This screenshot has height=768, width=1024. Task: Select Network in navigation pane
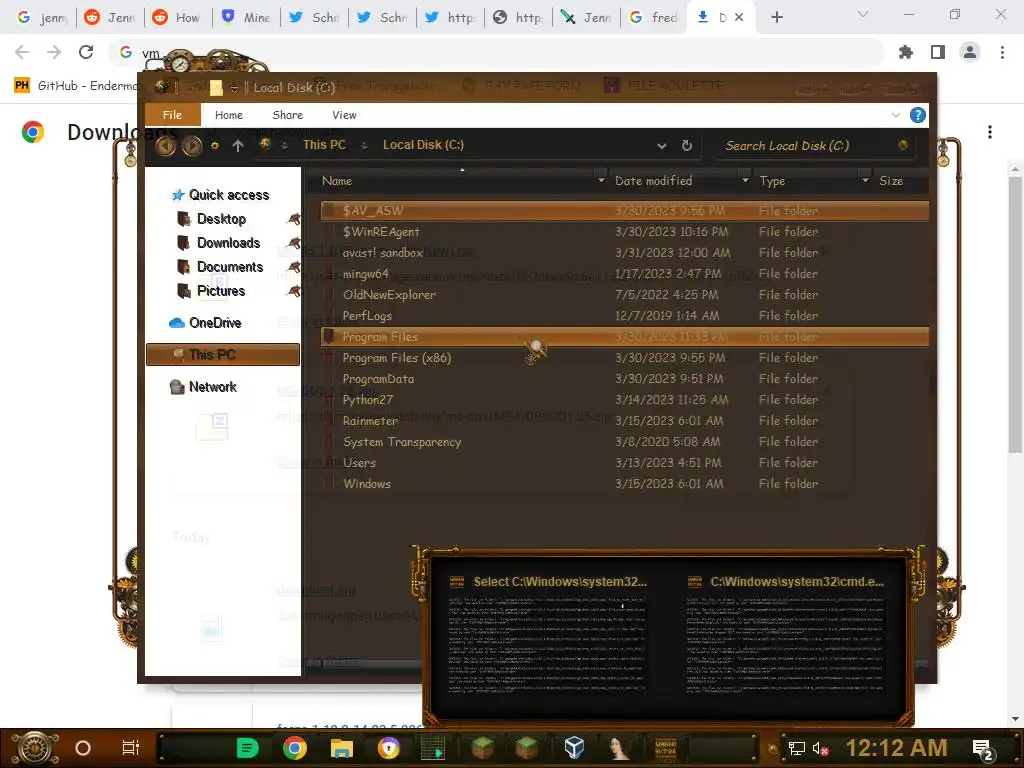(212, 387)
